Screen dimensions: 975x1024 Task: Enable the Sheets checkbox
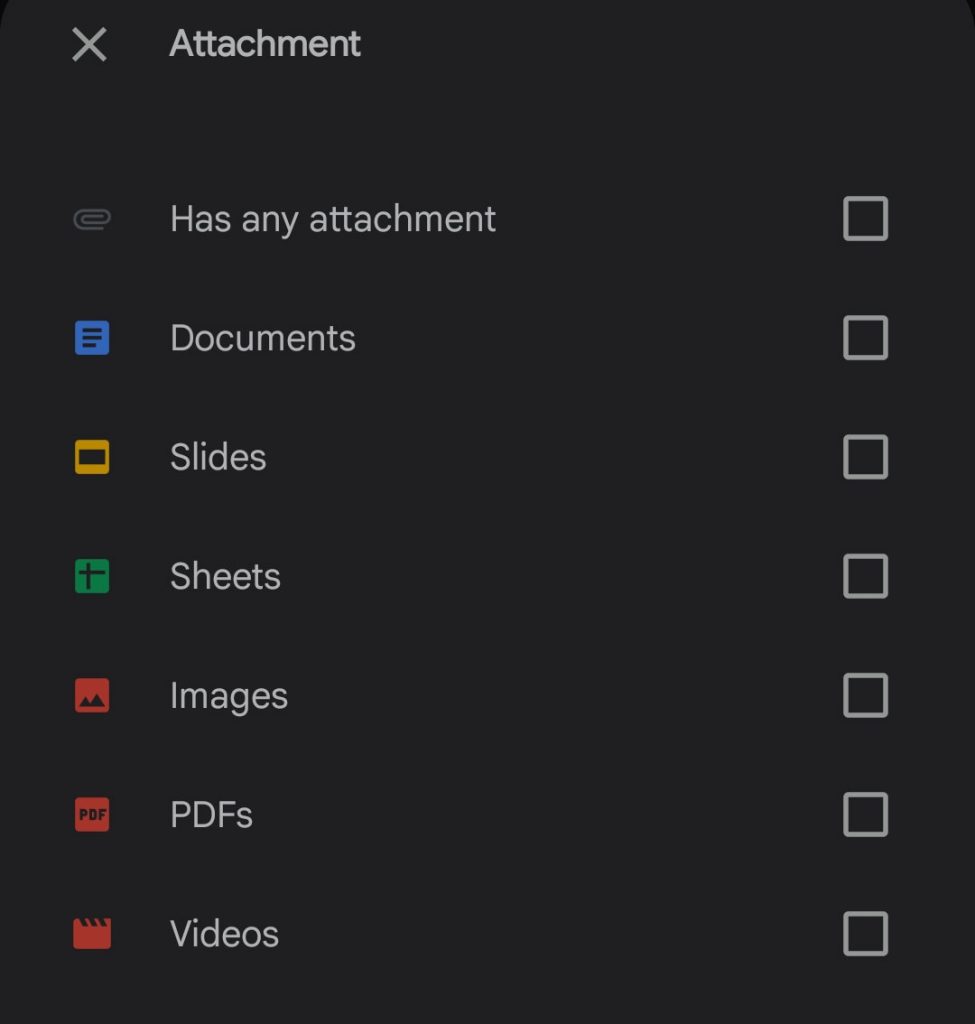click(864, 576)
